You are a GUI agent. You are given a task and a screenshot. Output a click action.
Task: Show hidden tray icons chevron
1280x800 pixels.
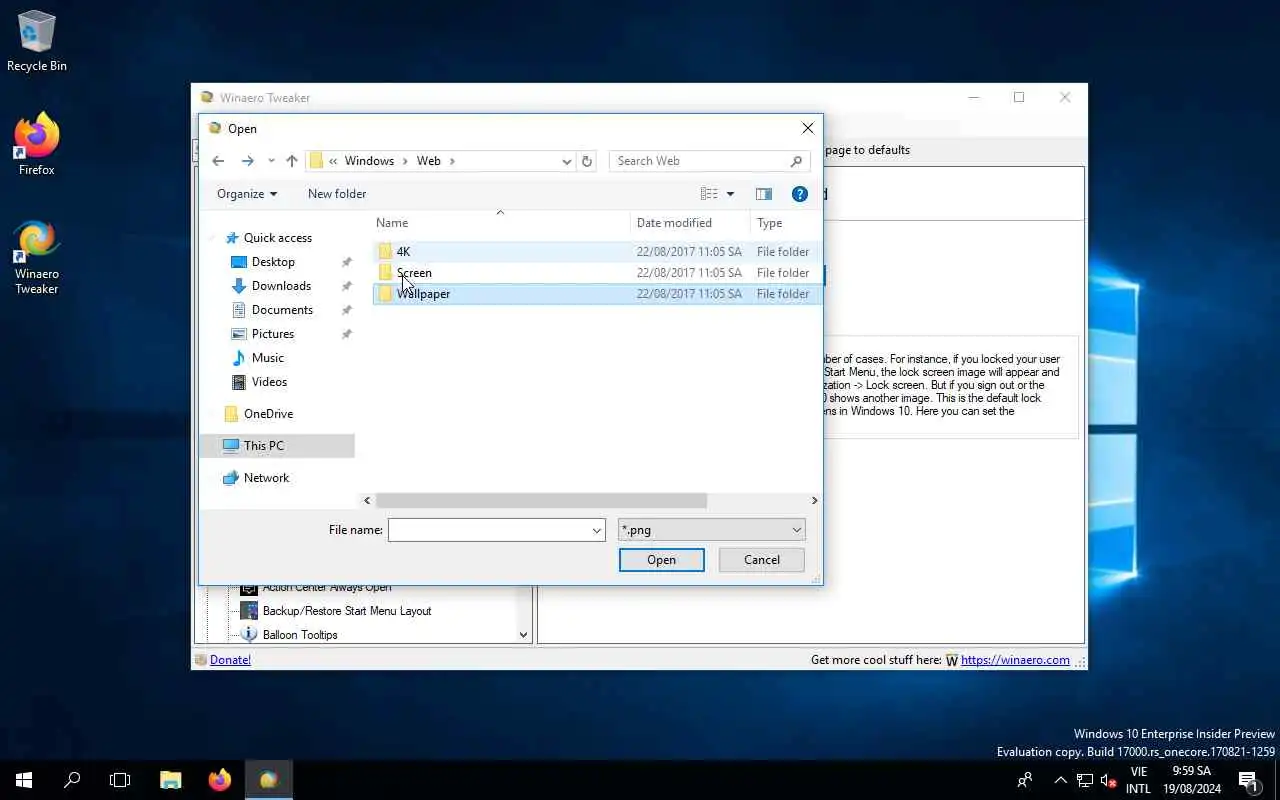(x=1060, y=780)
